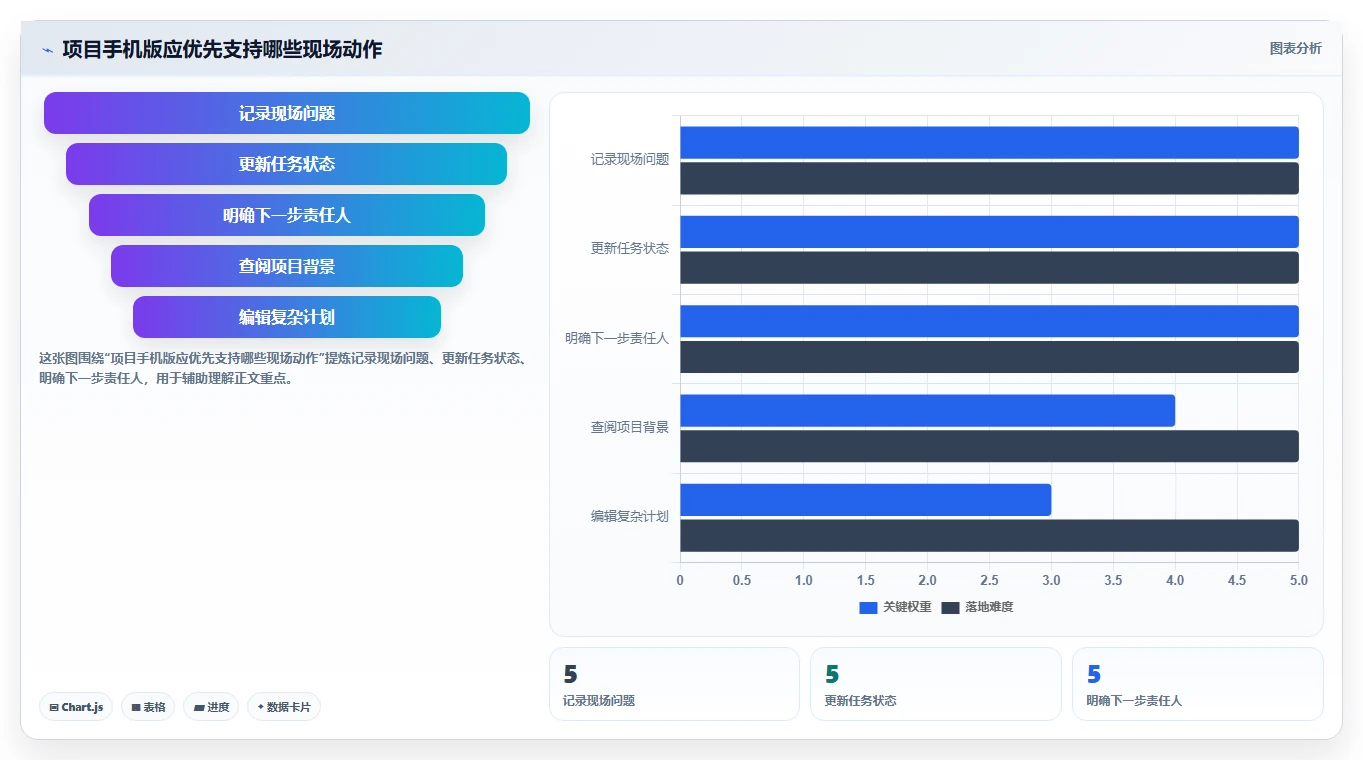Click the page title 项目手机版应优先支持哪些现场动作
The height and width of the screenshot is (760, 1363).
click(x=222, y=49)
